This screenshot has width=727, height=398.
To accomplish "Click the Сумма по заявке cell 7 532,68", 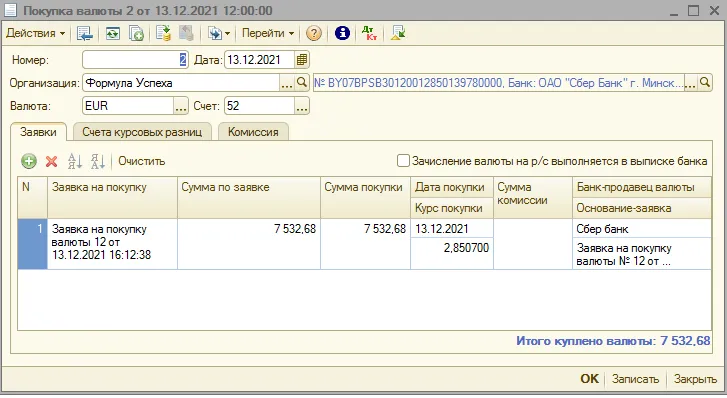I will [x=249, y=244].
